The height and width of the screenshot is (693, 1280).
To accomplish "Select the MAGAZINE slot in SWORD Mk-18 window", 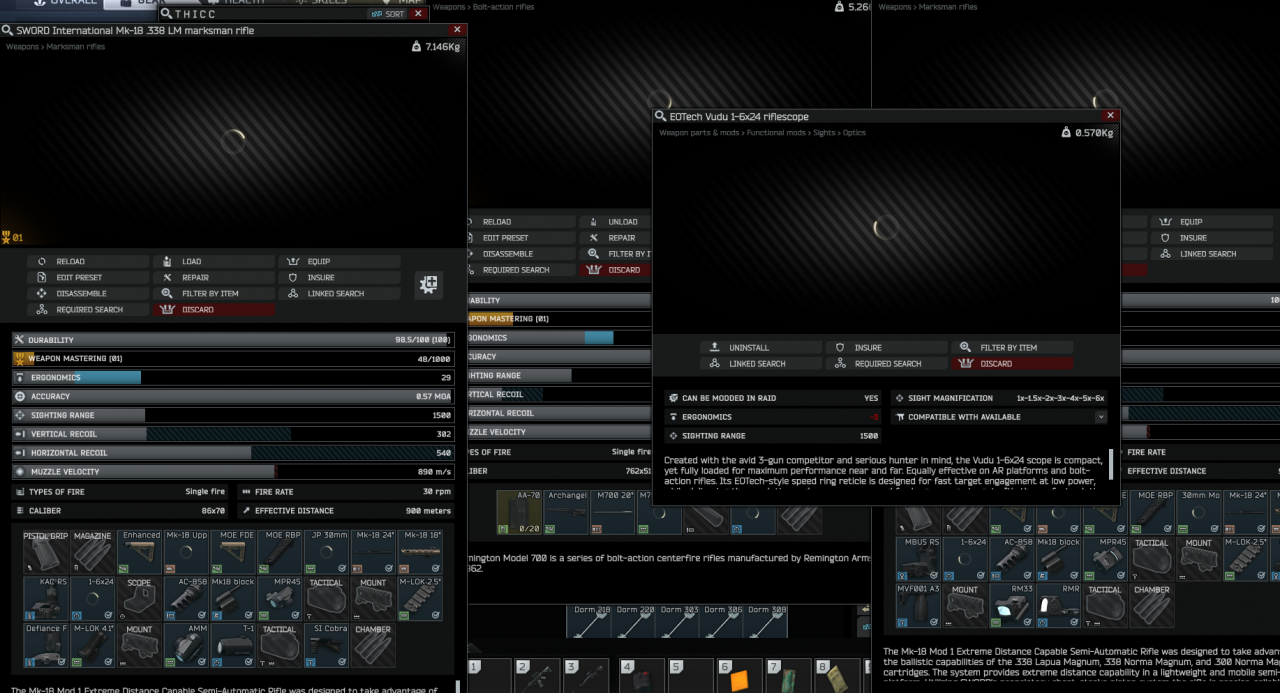I will point(92,551).
